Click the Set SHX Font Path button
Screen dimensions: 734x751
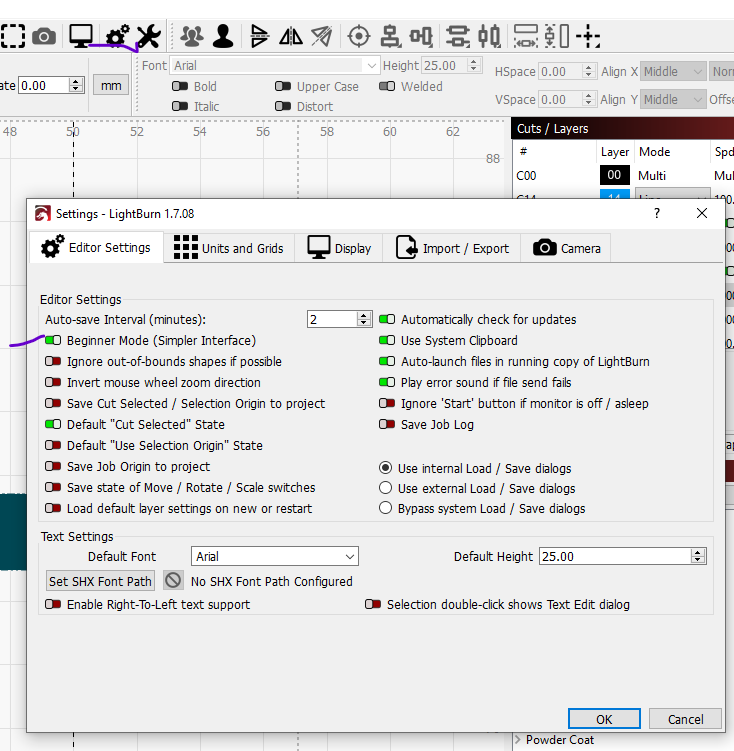[100, 581]
